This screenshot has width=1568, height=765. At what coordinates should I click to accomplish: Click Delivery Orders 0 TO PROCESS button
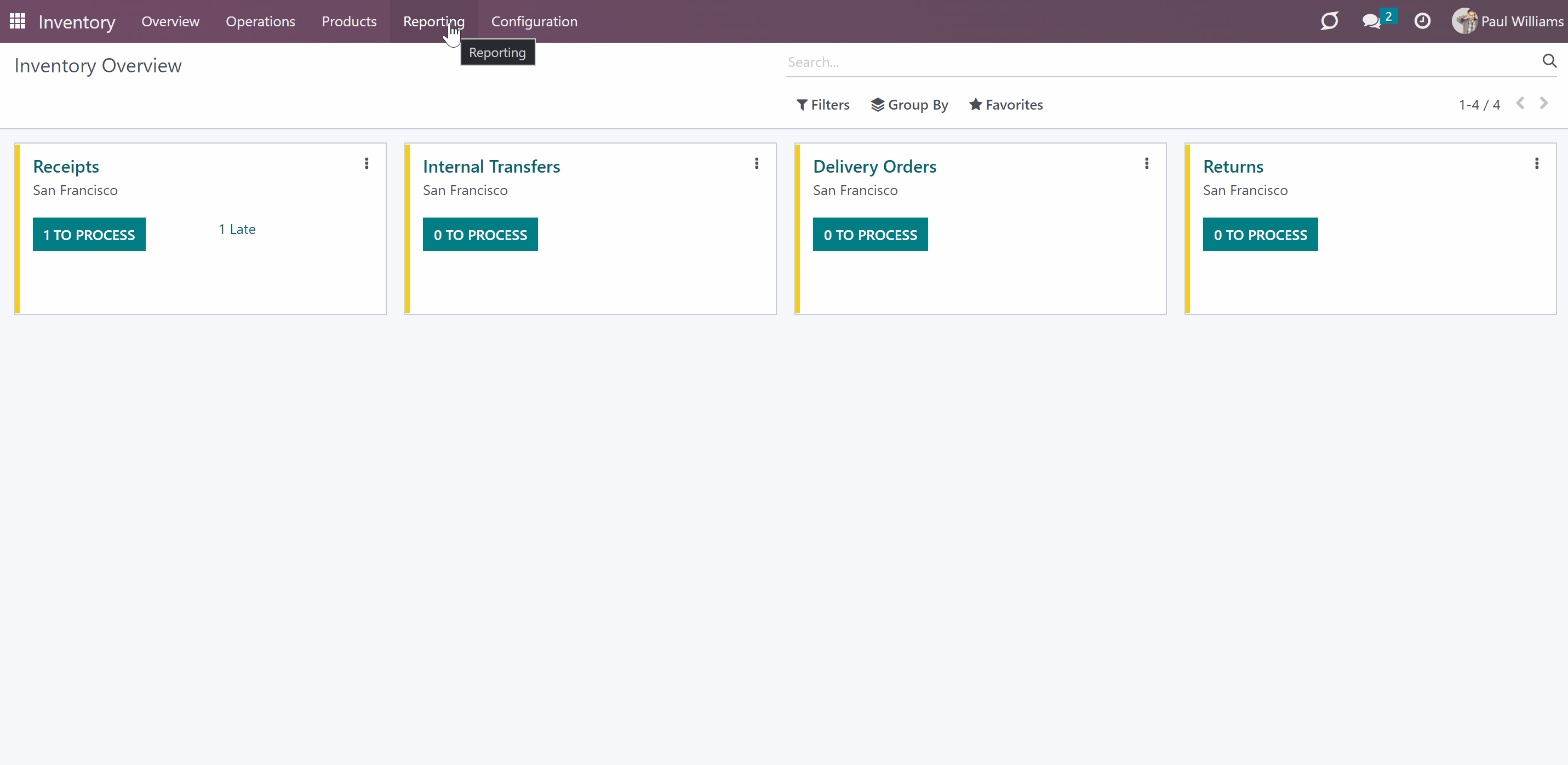[871, 235]
